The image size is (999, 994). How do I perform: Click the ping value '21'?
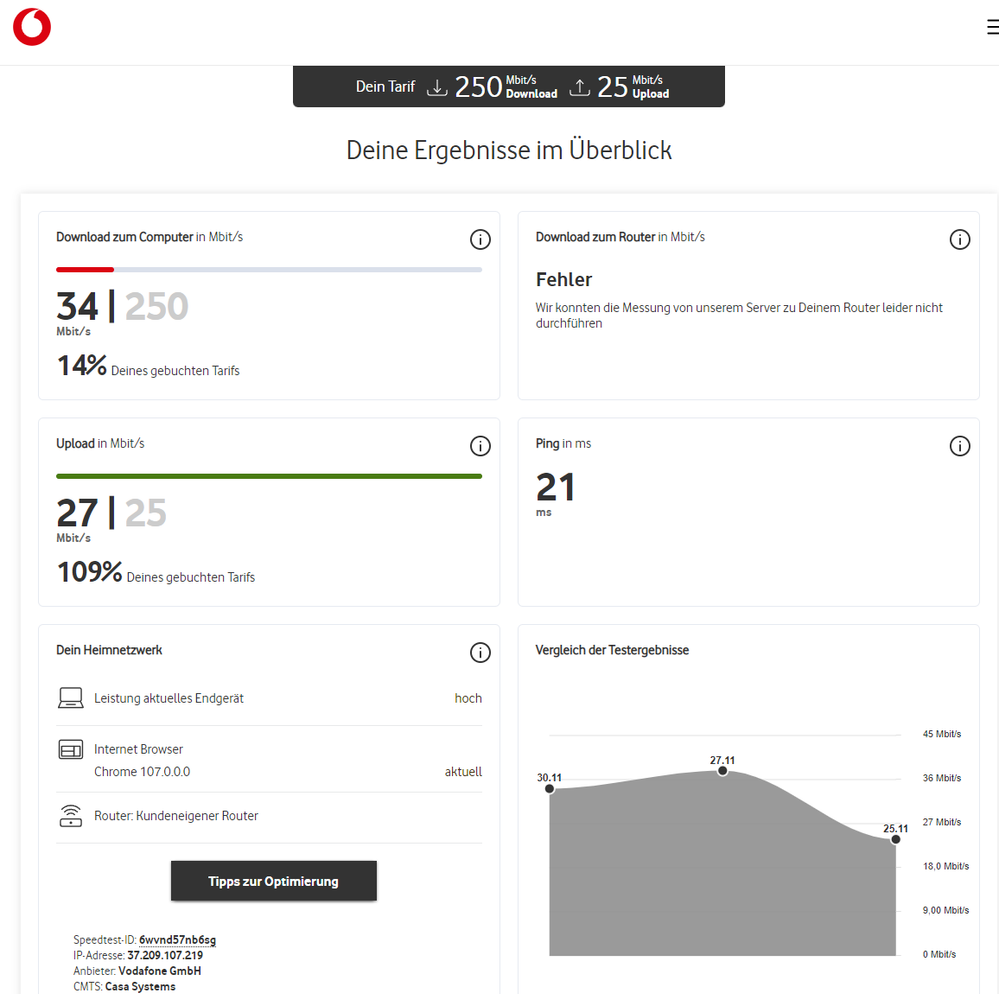coord(556,487)
